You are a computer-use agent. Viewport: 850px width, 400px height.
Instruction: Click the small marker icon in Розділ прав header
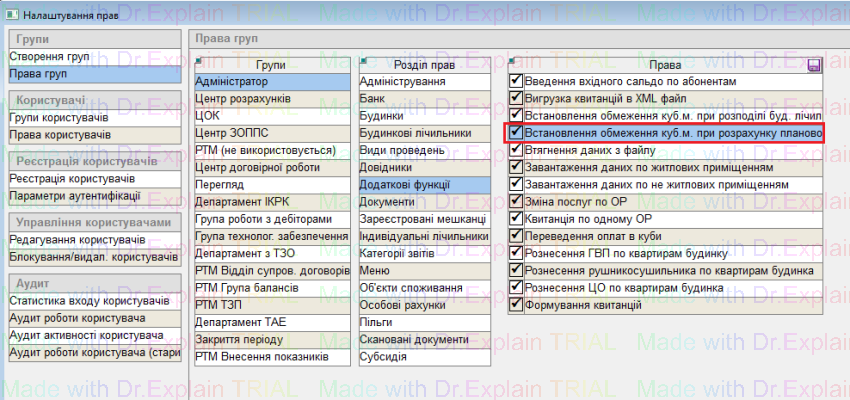click(x=364, y=61)
